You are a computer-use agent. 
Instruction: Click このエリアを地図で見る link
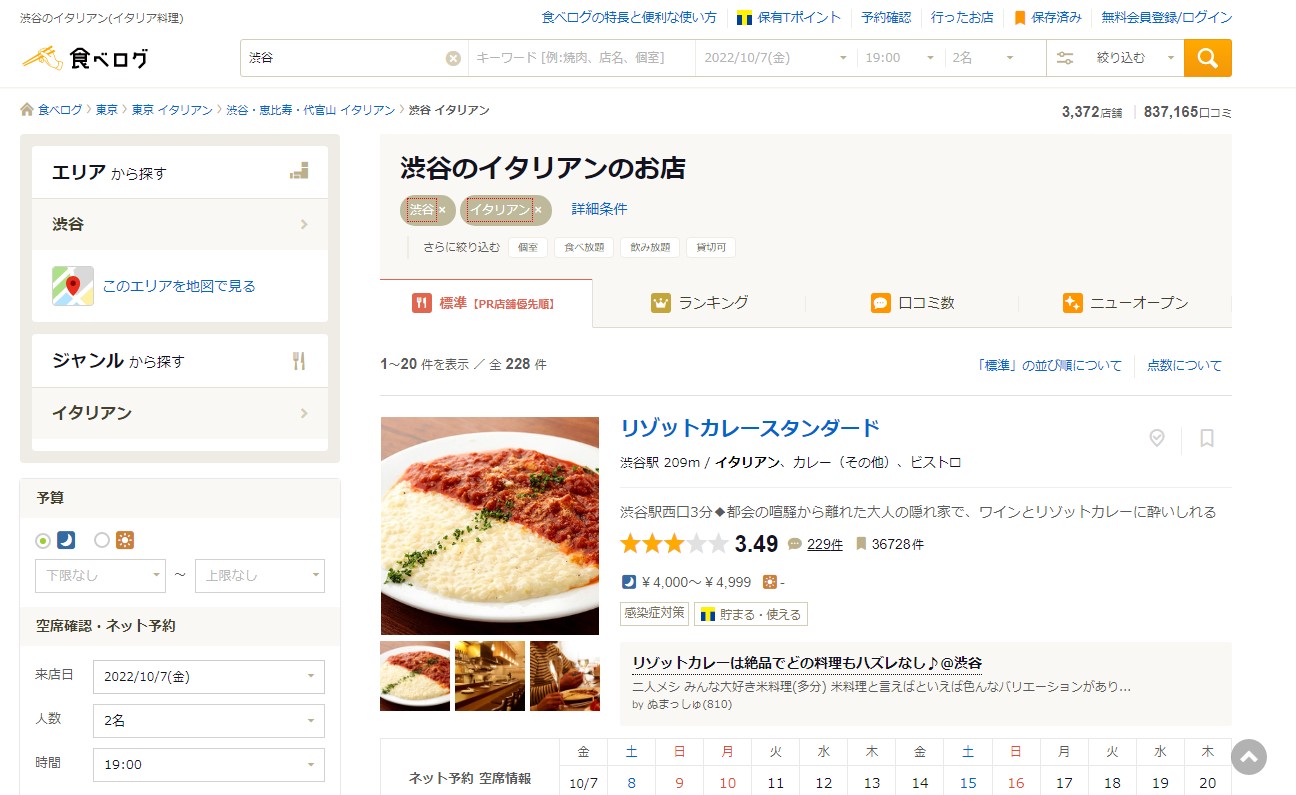(179, 286)
